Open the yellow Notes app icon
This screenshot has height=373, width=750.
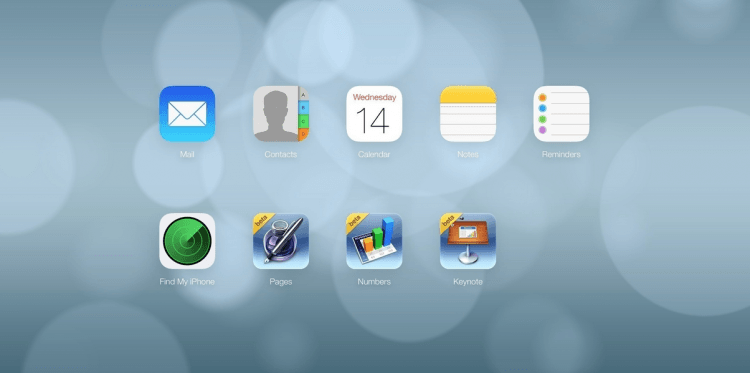(x=468, y=114)
